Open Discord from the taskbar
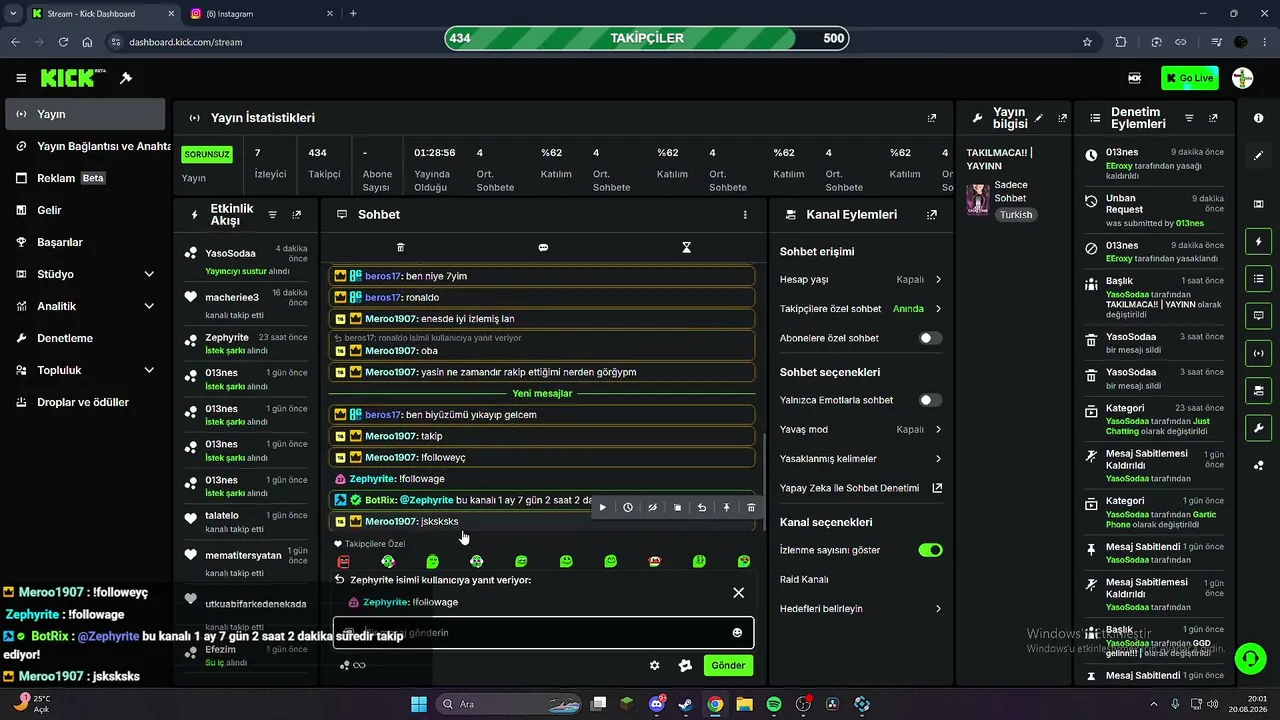Viewport: 1280px width, 720px height. [656, 704]
